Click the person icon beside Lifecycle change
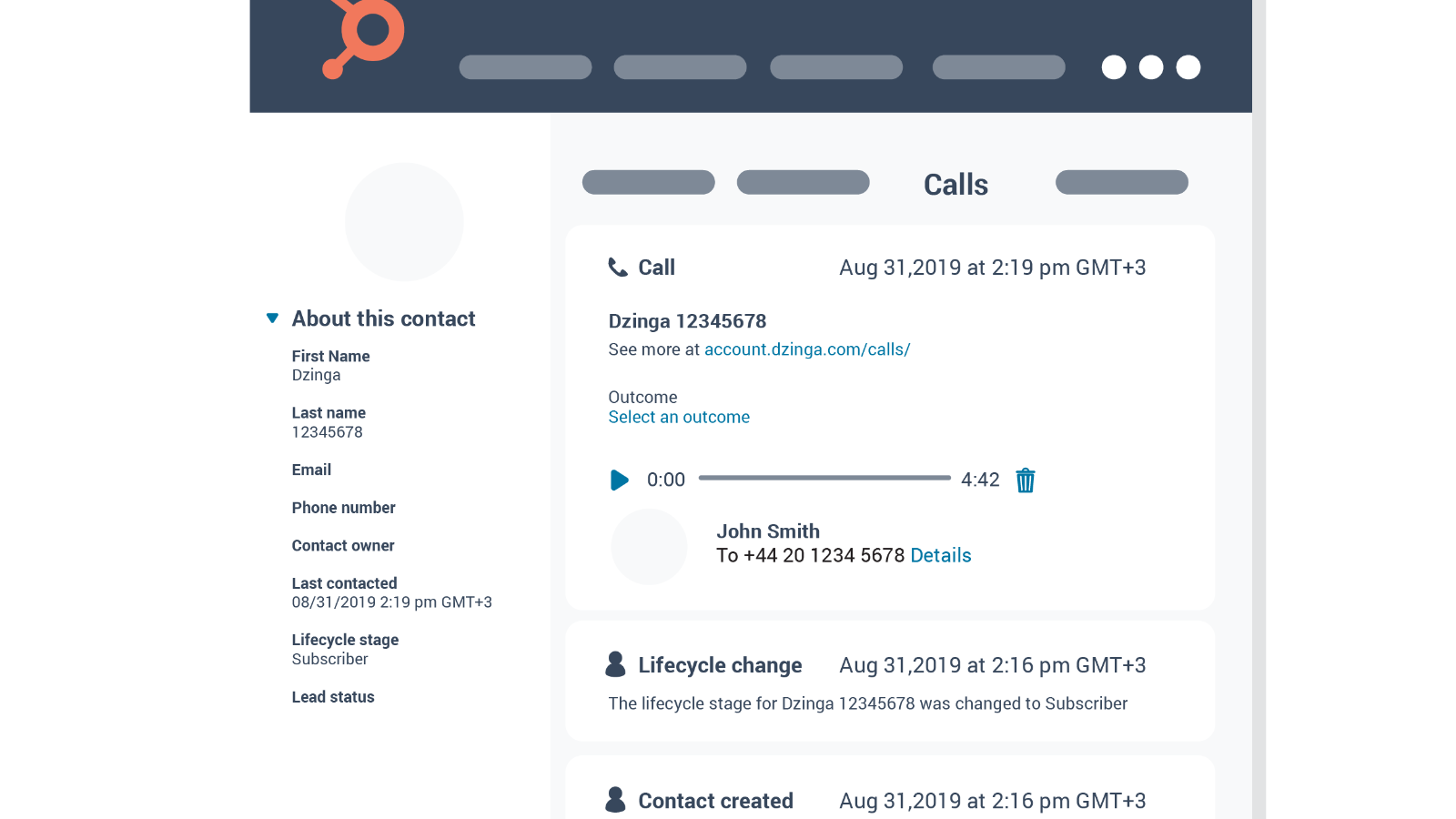This screenshot has height=819, width=1456. coord(615,664)
